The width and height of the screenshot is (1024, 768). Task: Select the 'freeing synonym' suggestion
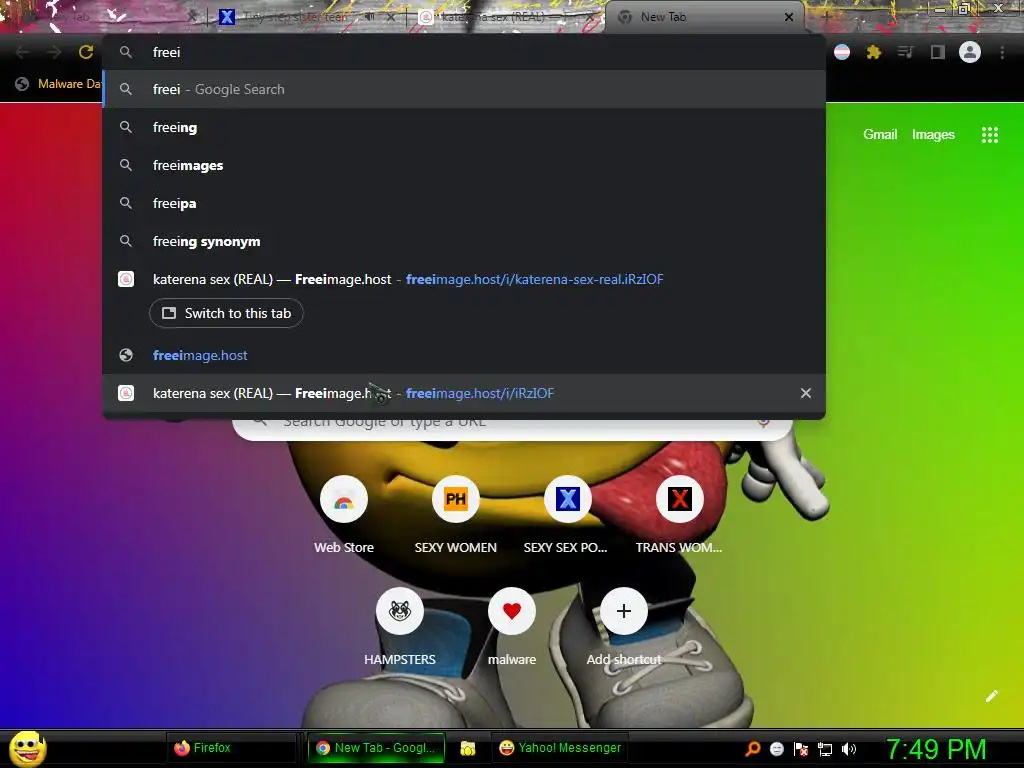(464, 241)
